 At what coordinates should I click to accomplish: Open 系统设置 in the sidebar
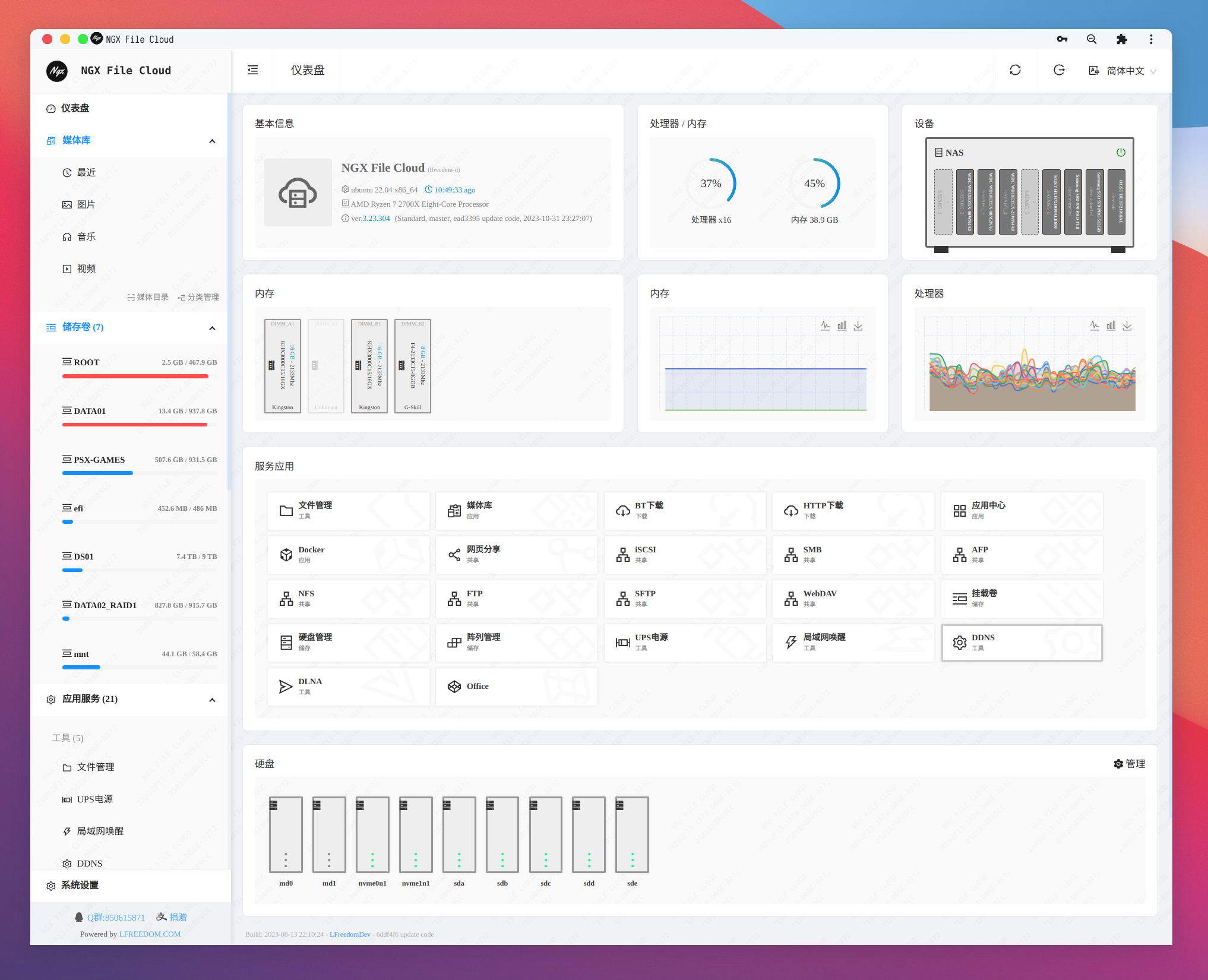tap(80, 885)
